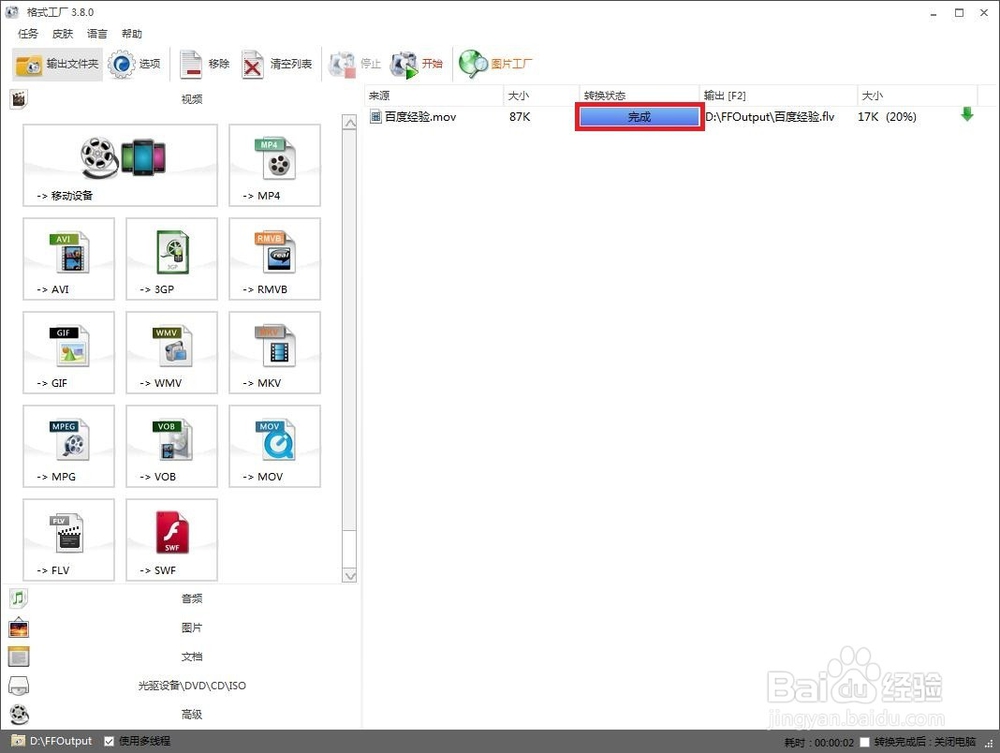The height and width of the screenshot is (753, 1000).
Task: Select the Mobile Device (移动设备) converter
Action: (x=120, y=165)
